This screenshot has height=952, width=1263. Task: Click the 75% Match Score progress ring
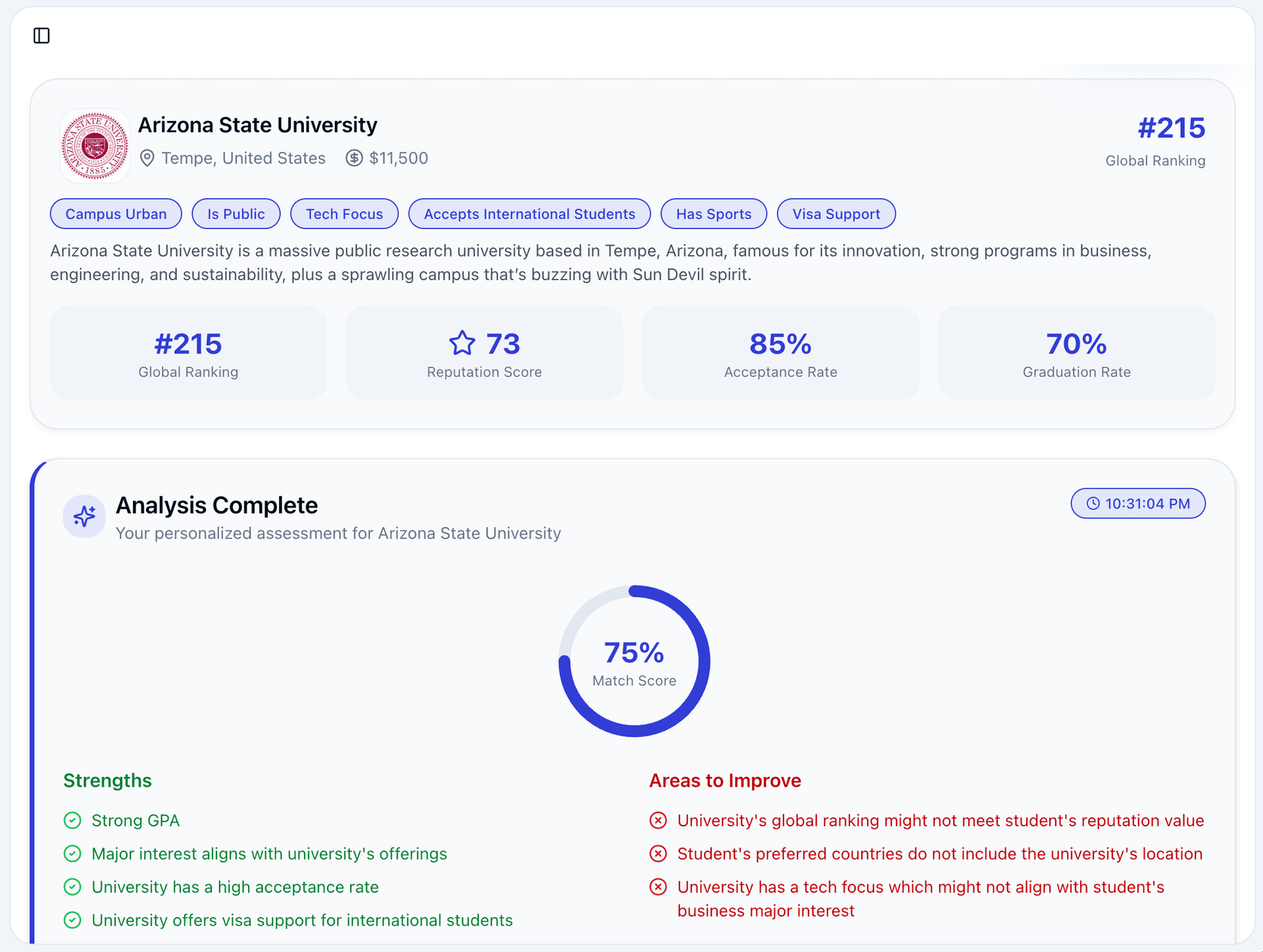coord(634,661)
